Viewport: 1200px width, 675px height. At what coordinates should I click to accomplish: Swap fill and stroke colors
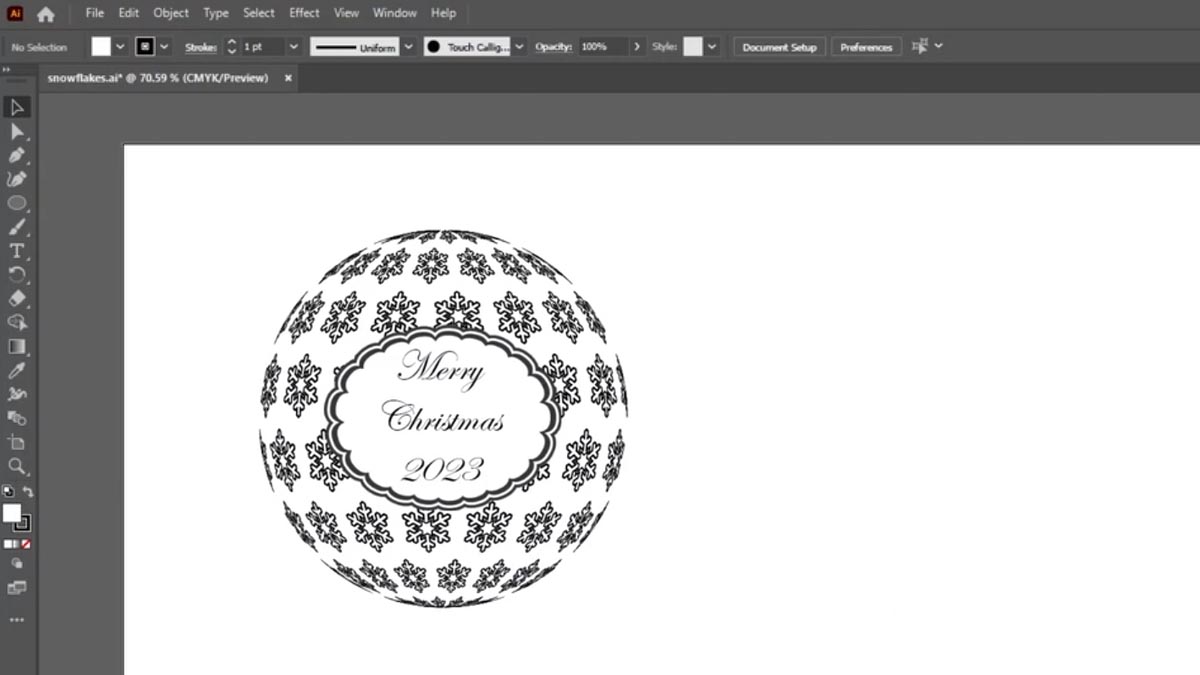pyautogui.click(x=28, y=492)
